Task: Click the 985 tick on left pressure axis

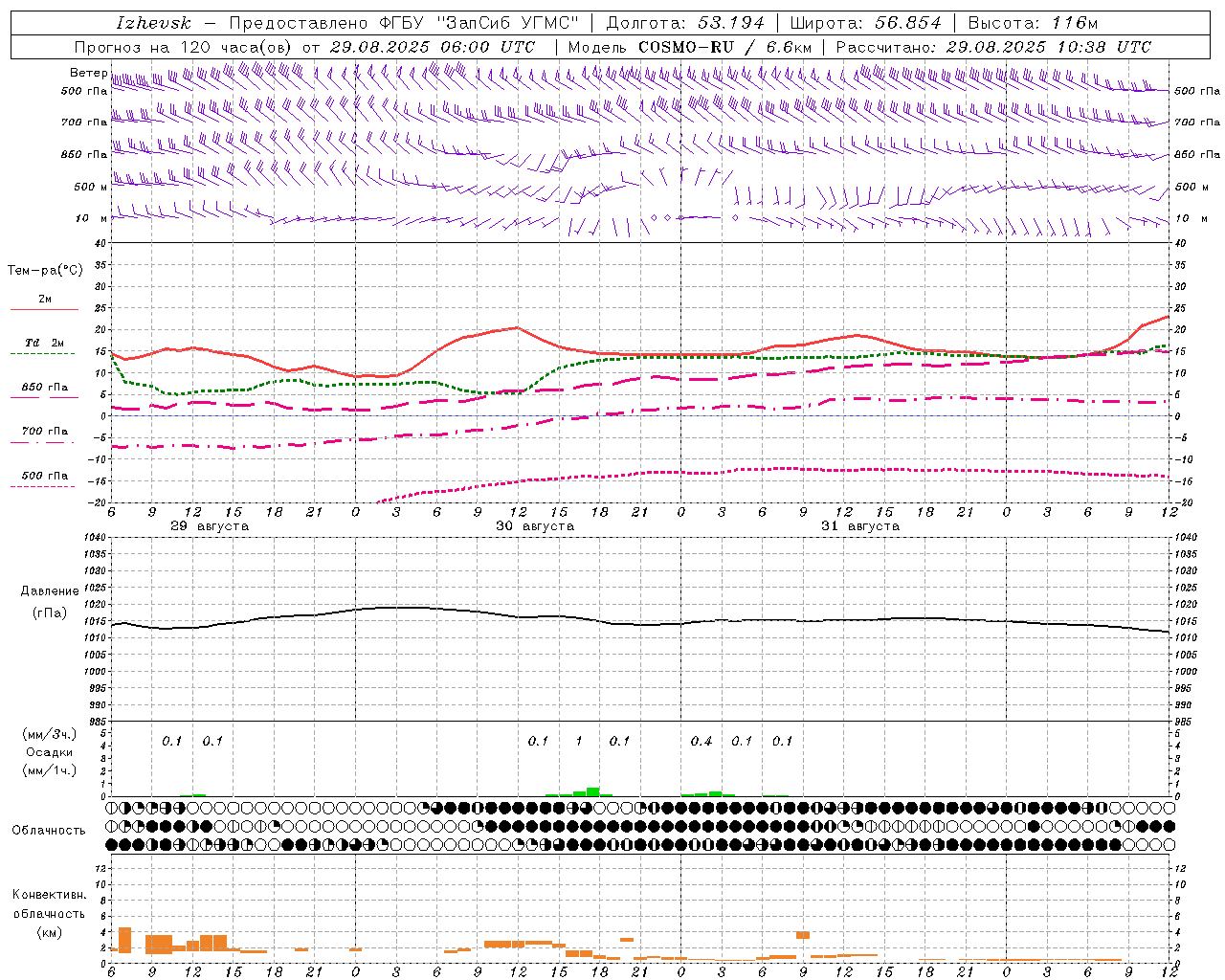Action: (x=99, y=722)
